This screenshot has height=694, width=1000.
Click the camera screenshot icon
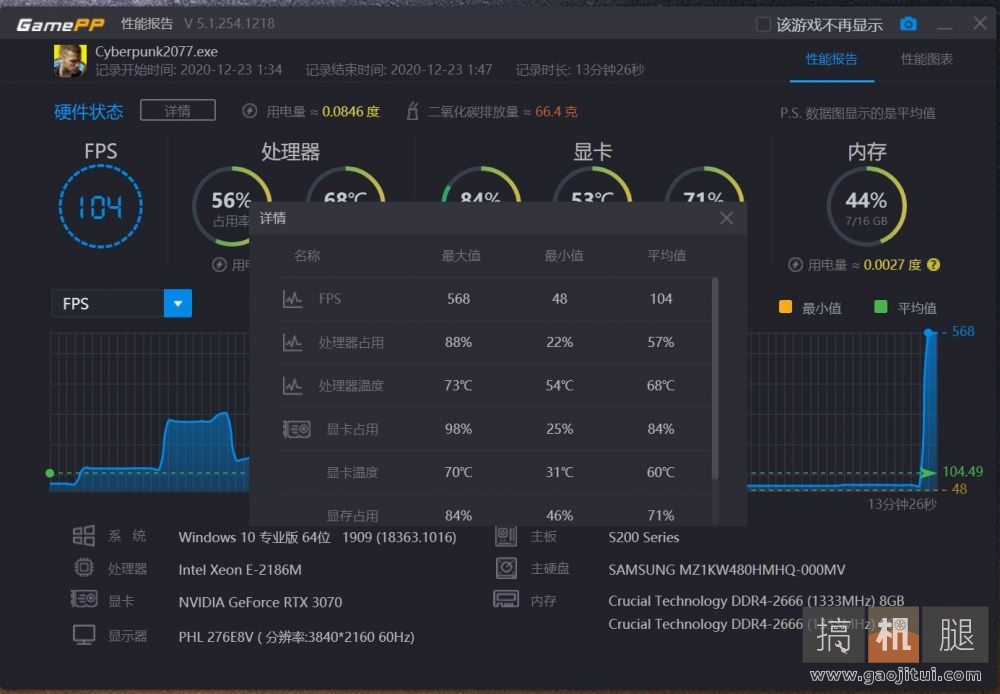908,24
